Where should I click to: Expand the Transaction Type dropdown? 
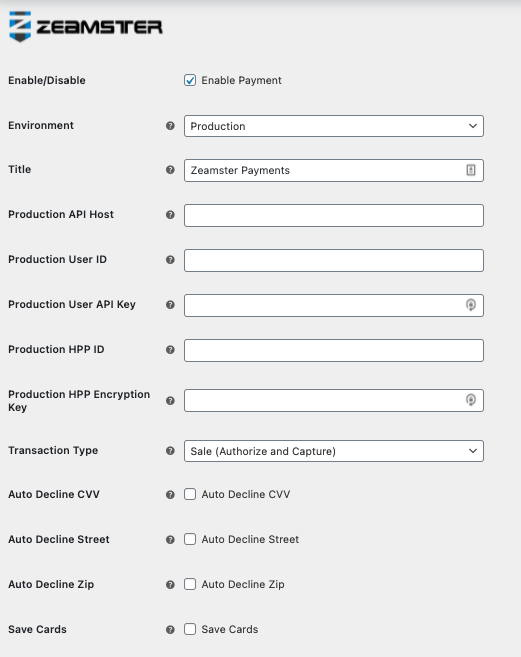pos(334,451)
